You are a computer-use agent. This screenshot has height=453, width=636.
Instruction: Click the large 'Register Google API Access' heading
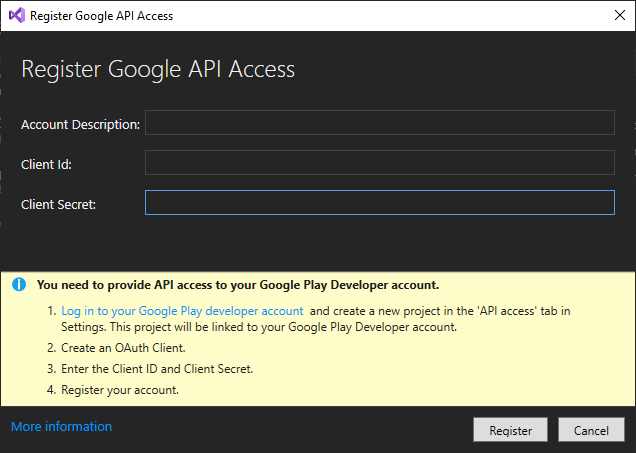[x=158, y=69]
